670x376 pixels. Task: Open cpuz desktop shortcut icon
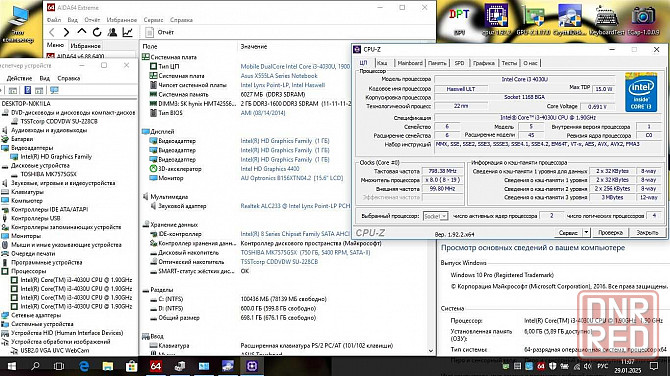click(x=496, y=20)
